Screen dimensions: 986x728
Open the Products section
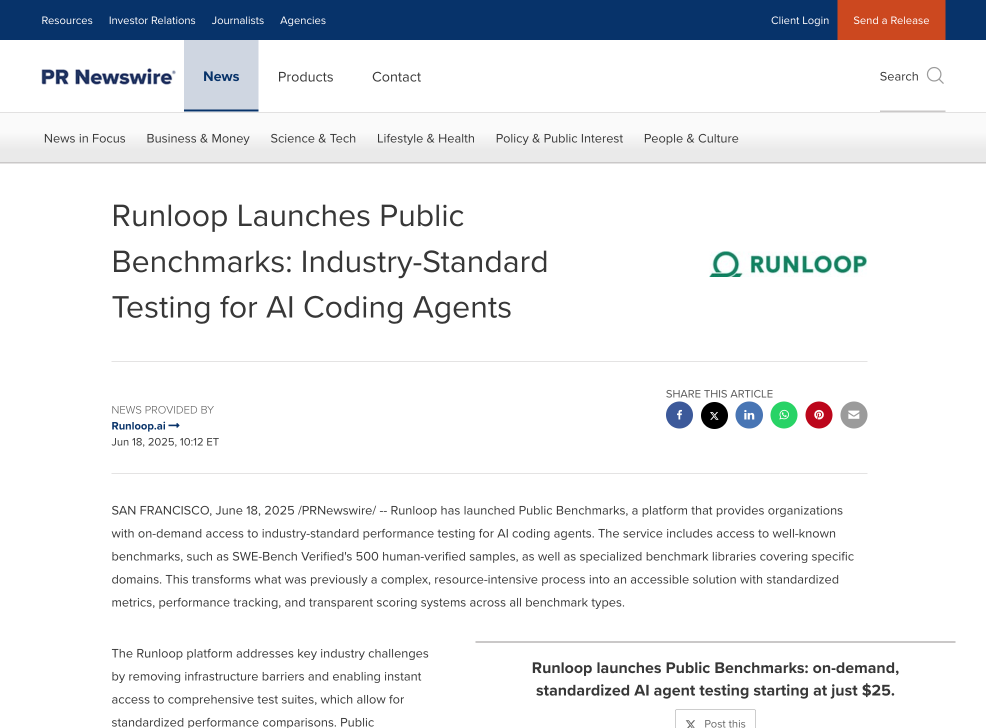305,76
